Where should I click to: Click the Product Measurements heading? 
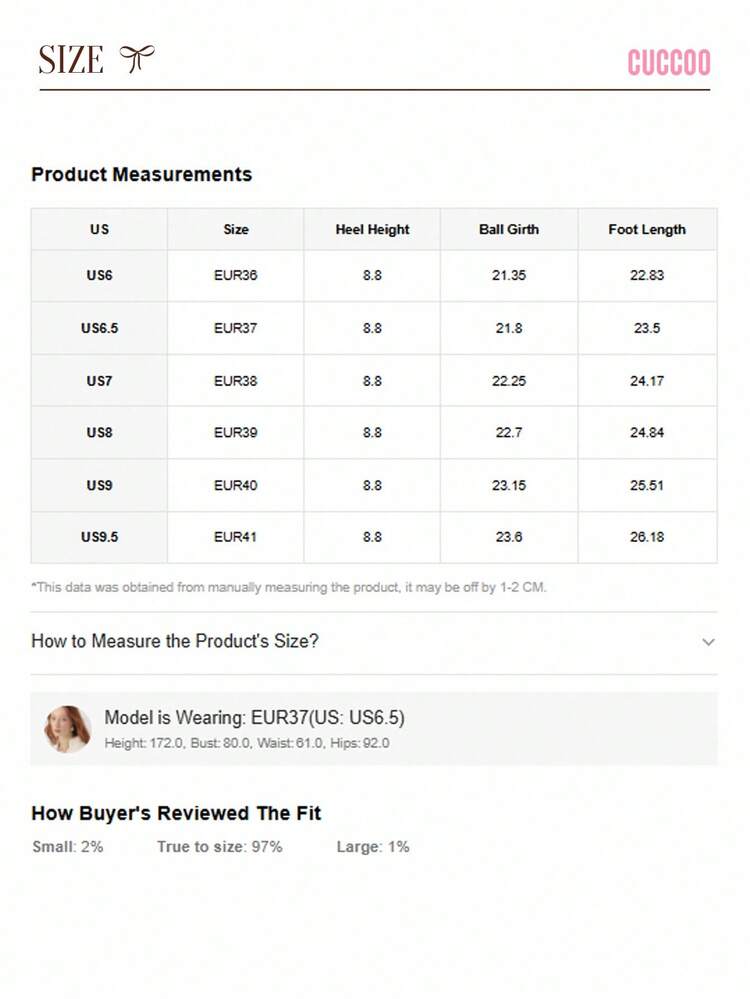click(x=141, y=175)
